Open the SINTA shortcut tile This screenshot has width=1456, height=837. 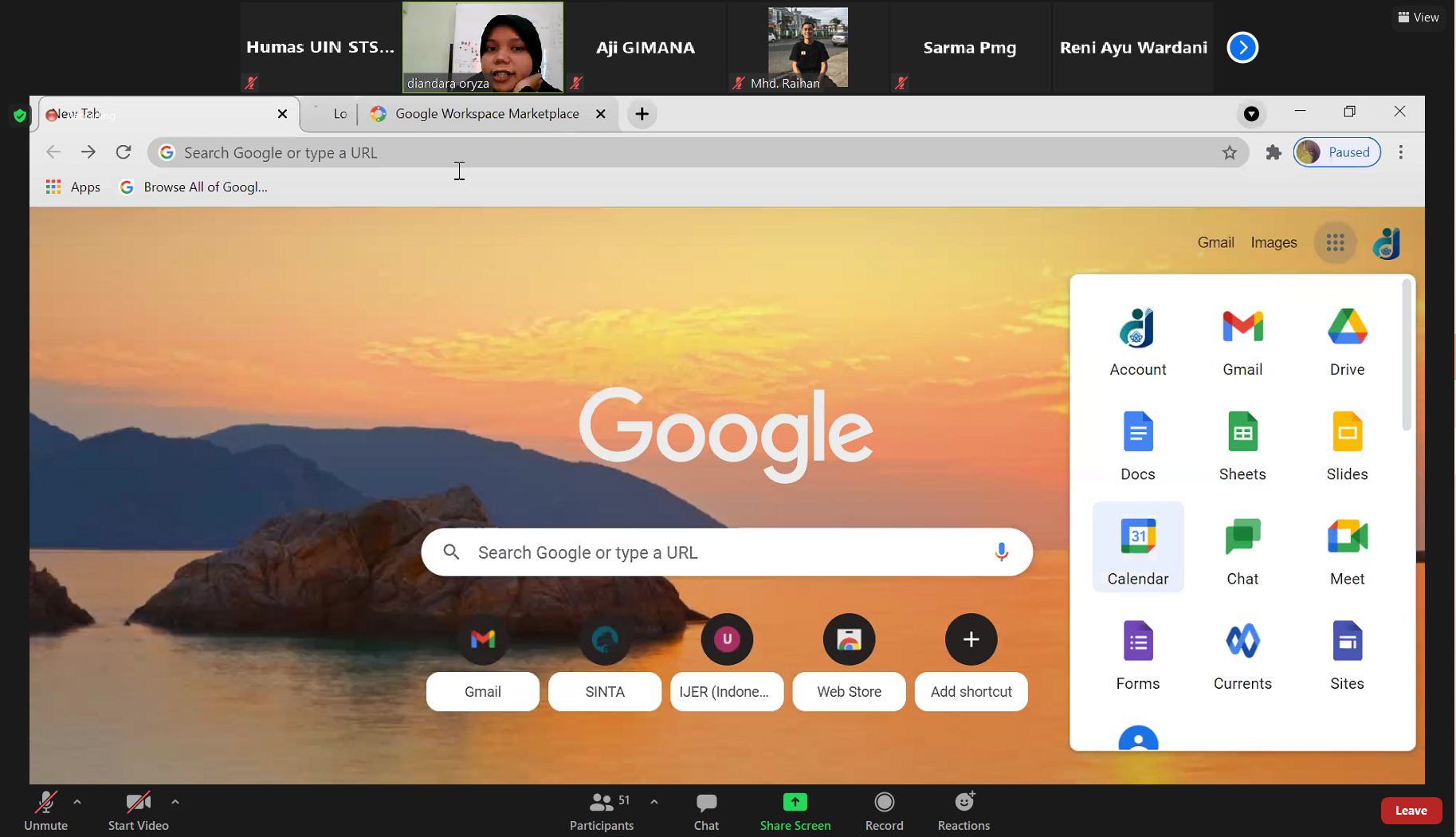click(605, 662)
